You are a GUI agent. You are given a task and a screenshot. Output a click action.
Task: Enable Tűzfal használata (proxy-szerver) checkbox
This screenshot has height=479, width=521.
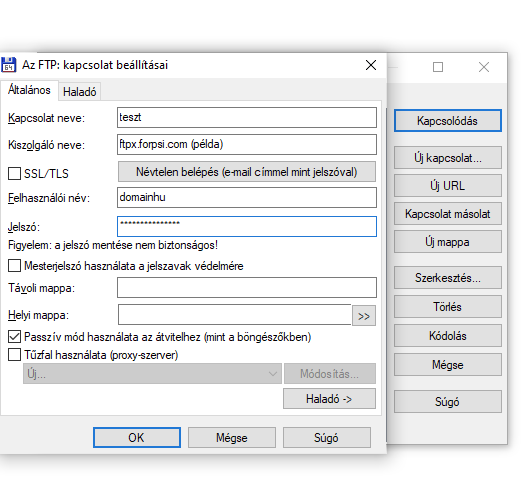[14, 355]
